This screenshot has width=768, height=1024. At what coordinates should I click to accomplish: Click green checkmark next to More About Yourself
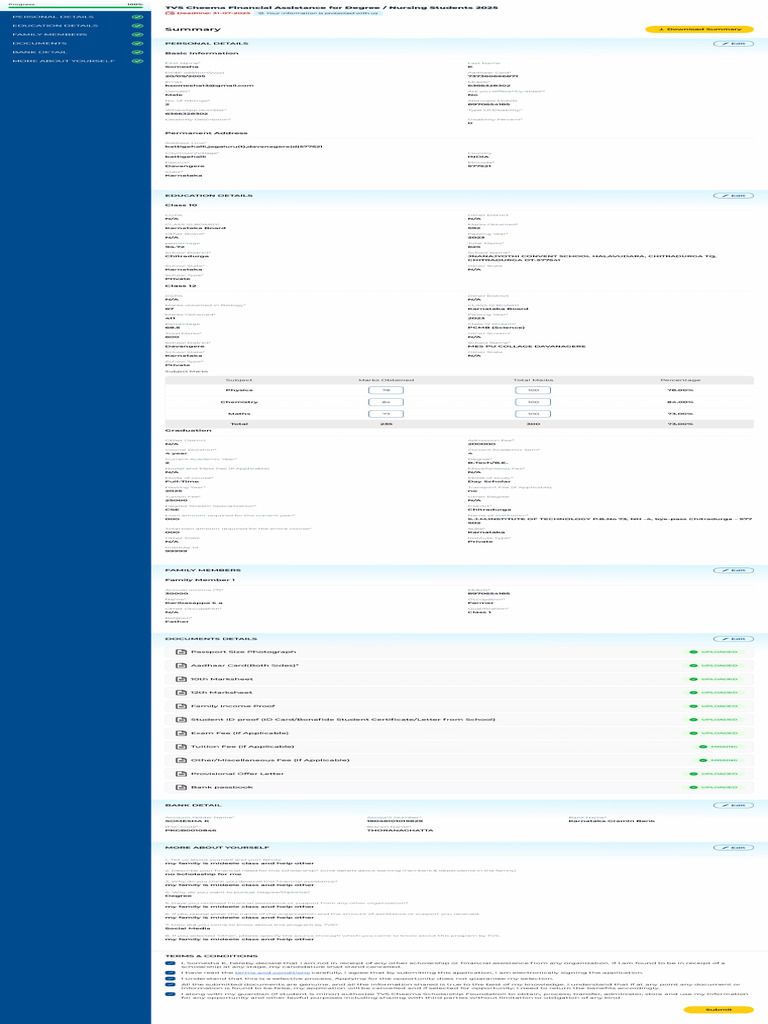click(137, 61)
